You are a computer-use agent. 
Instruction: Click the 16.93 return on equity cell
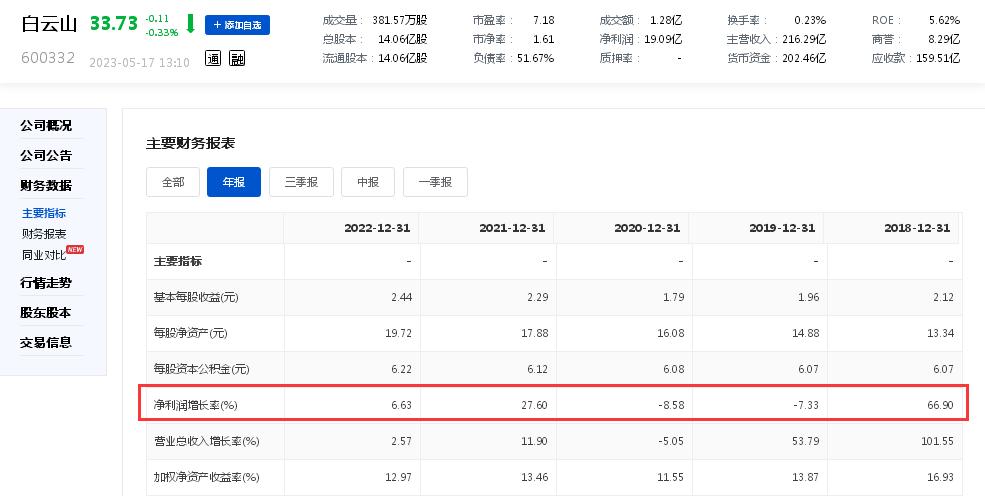pos(939,478)
